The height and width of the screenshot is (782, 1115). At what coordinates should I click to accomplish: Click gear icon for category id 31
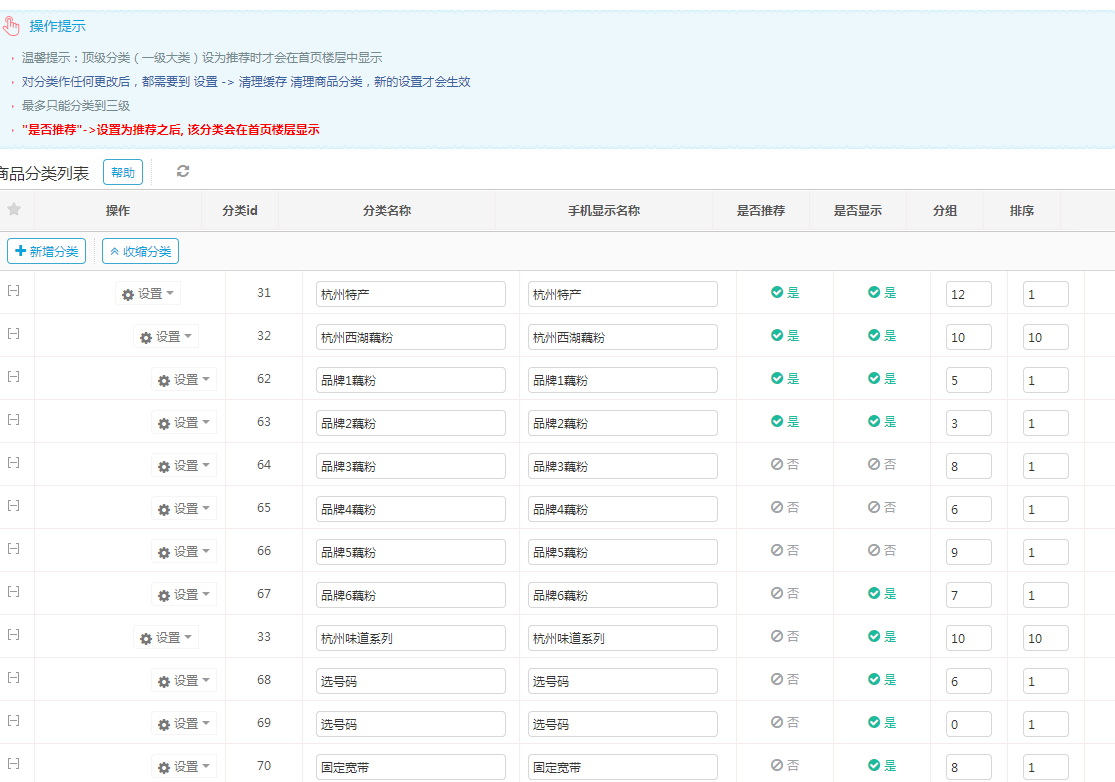pyautogui.click(x=128, y=294)
